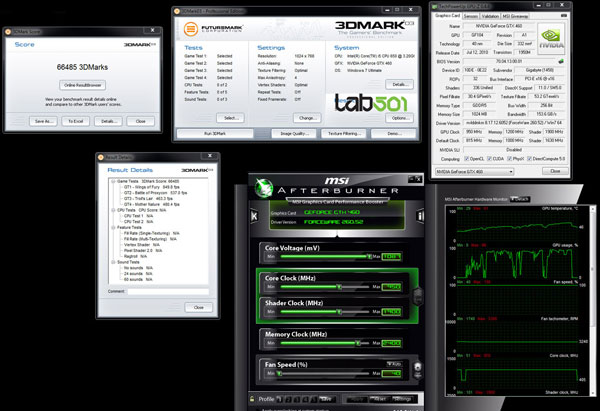600x411 pixels.
Task: Adjust the Fan Speed slider handle
Action: tap(280, 373)
